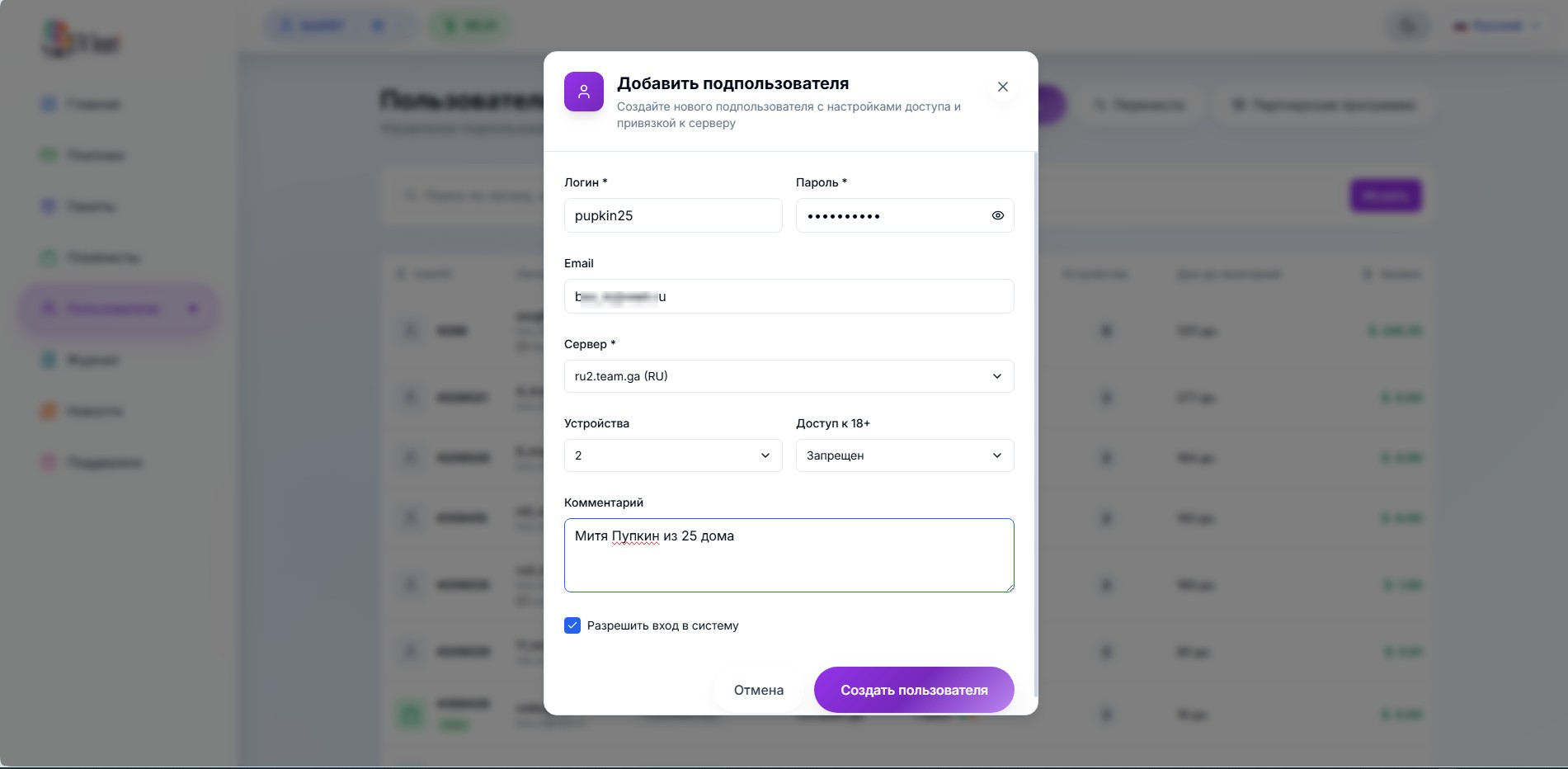Click the Главная sidebar icon

coord(49,104)
